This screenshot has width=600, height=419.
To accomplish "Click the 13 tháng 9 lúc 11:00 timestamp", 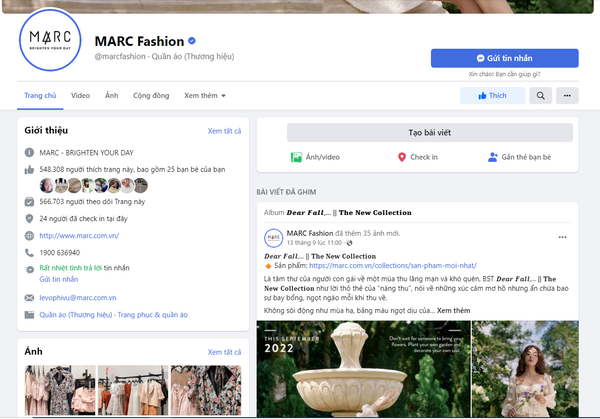I will point(314,243).
